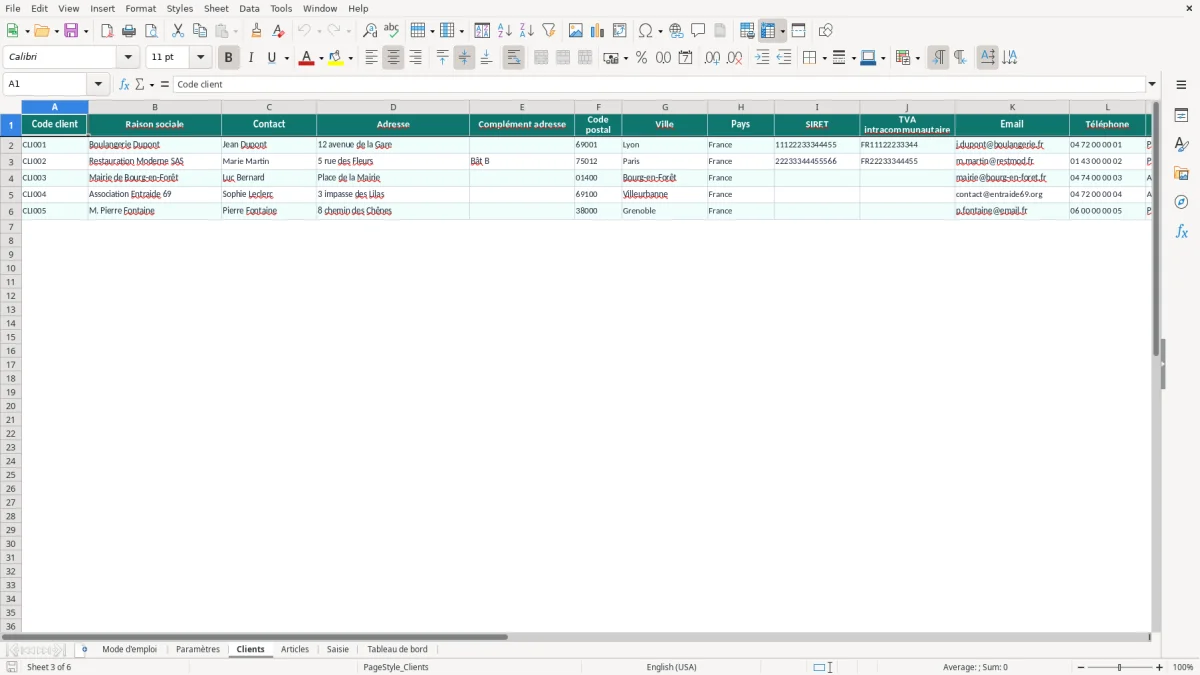Open background color dropdown arrow
The height and width of the screenshot is (675, 1200).
click(x=350, y=58)
